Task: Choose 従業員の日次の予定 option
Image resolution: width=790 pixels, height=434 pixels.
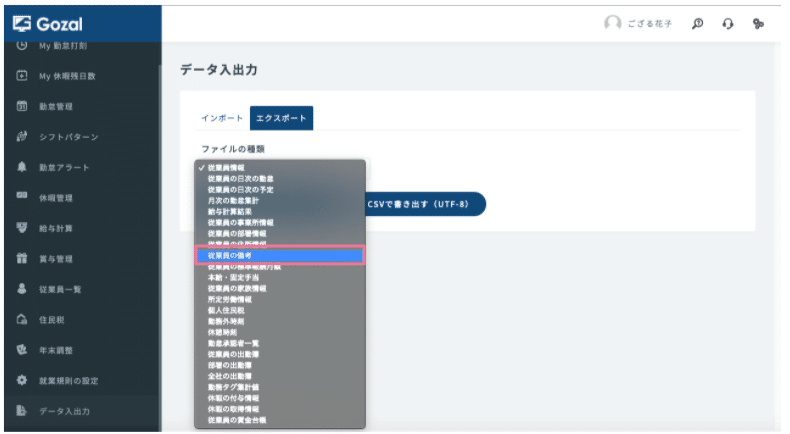Action: (x=280, y=190)
